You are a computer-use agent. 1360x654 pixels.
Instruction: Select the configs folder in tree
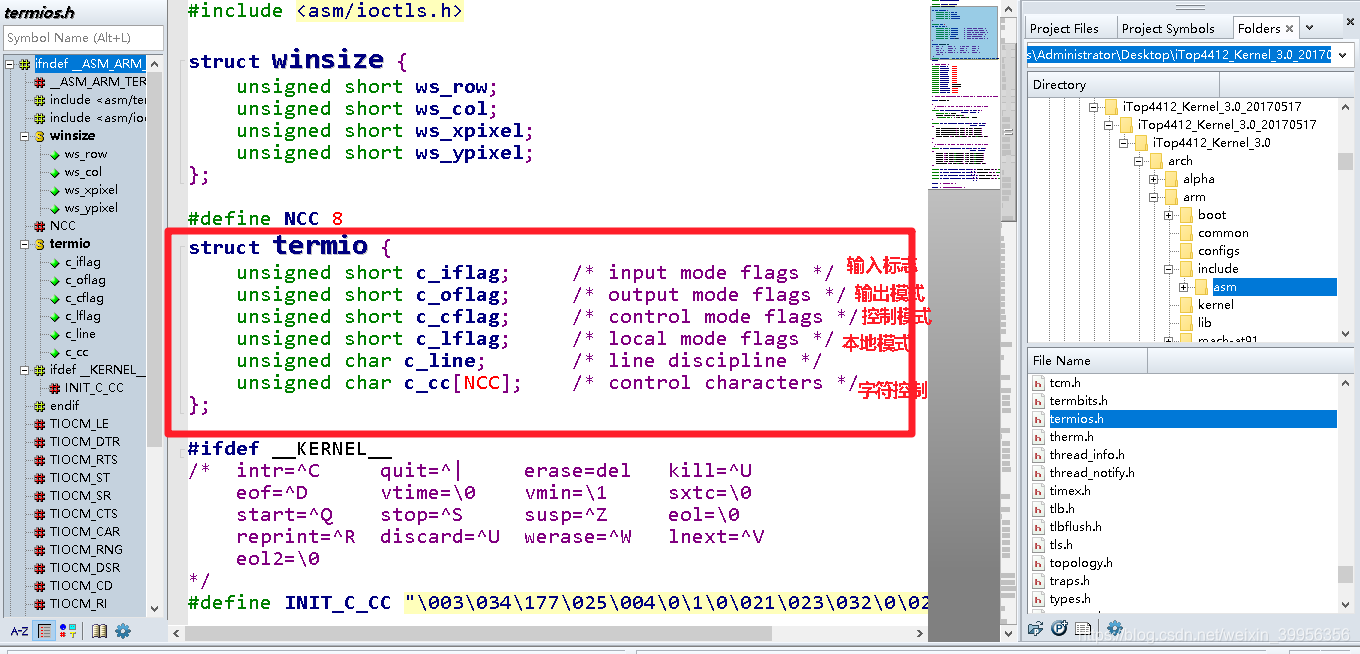(x=1218, y=251)
